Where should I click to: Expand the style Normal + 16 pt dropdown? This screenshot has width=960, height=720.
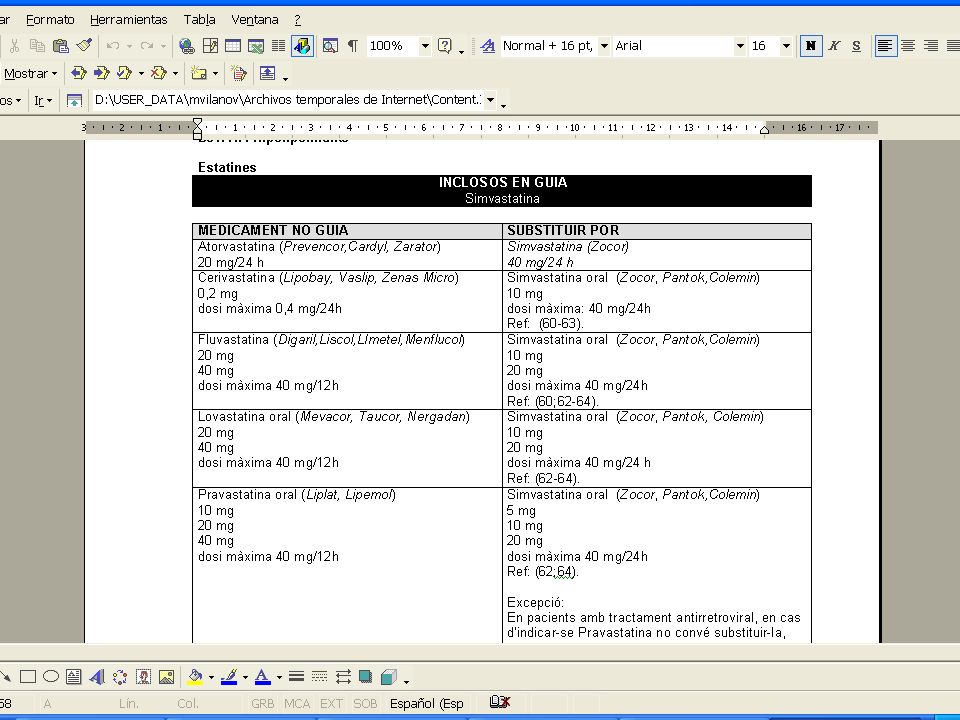(604, 46)
